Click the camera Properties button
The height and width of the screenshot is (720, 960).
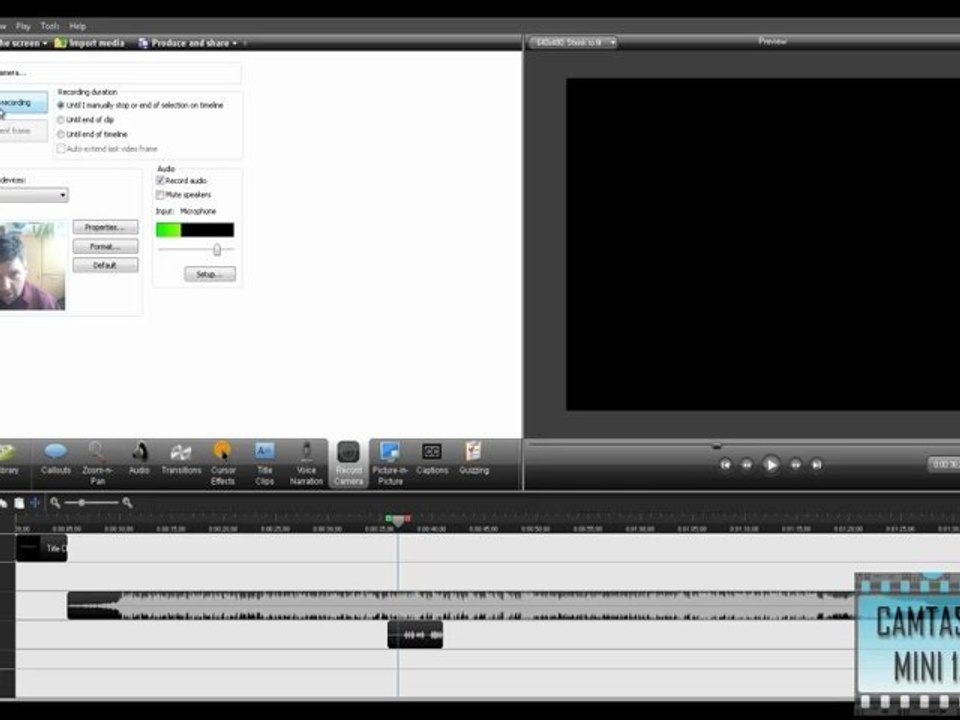click(105, 227)
